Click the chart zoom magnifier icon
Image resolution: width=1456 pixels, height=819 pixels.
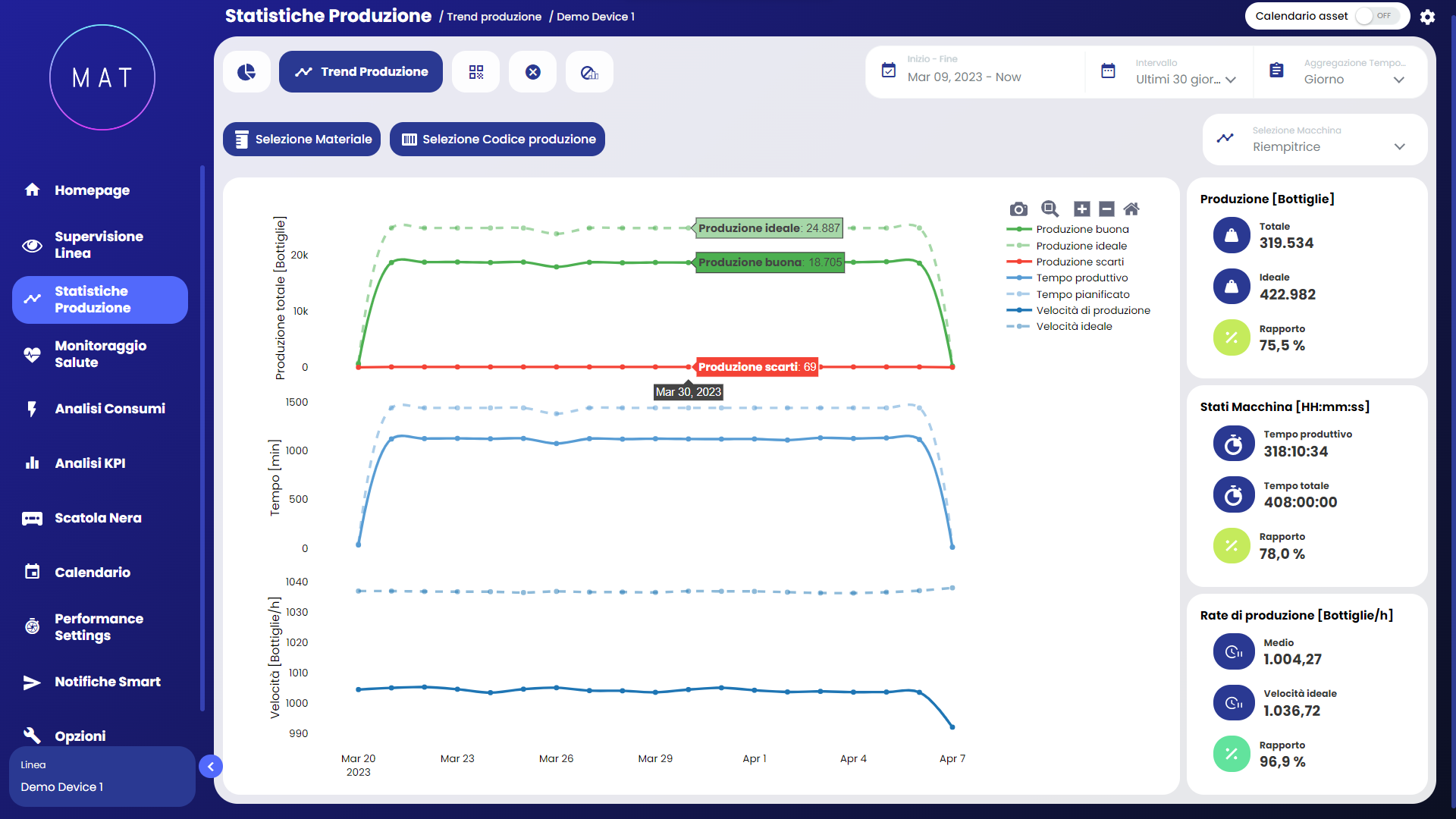(1050, 209)
